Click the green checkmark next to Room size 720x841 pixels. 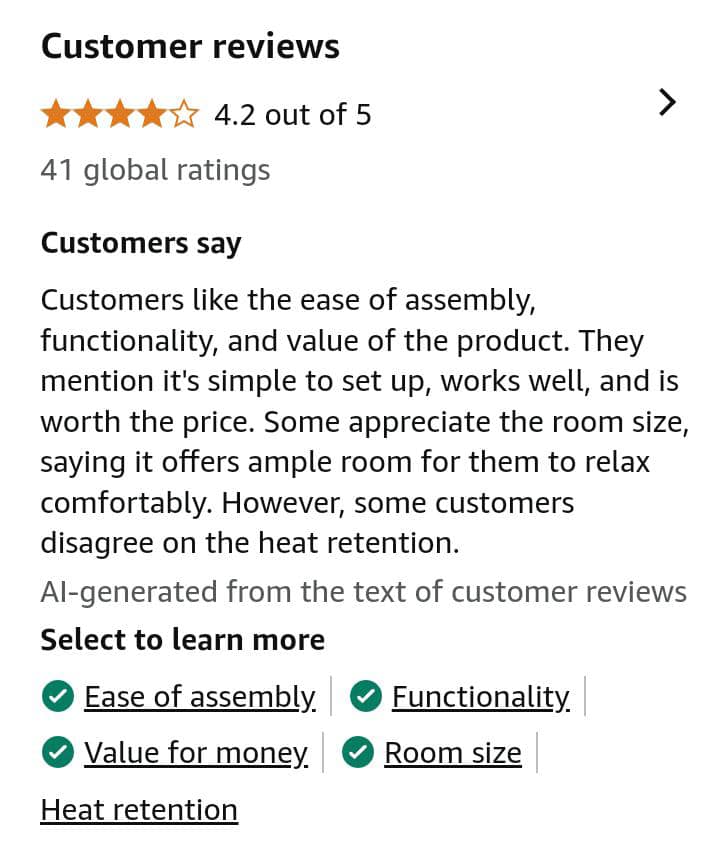pos(358,753)
